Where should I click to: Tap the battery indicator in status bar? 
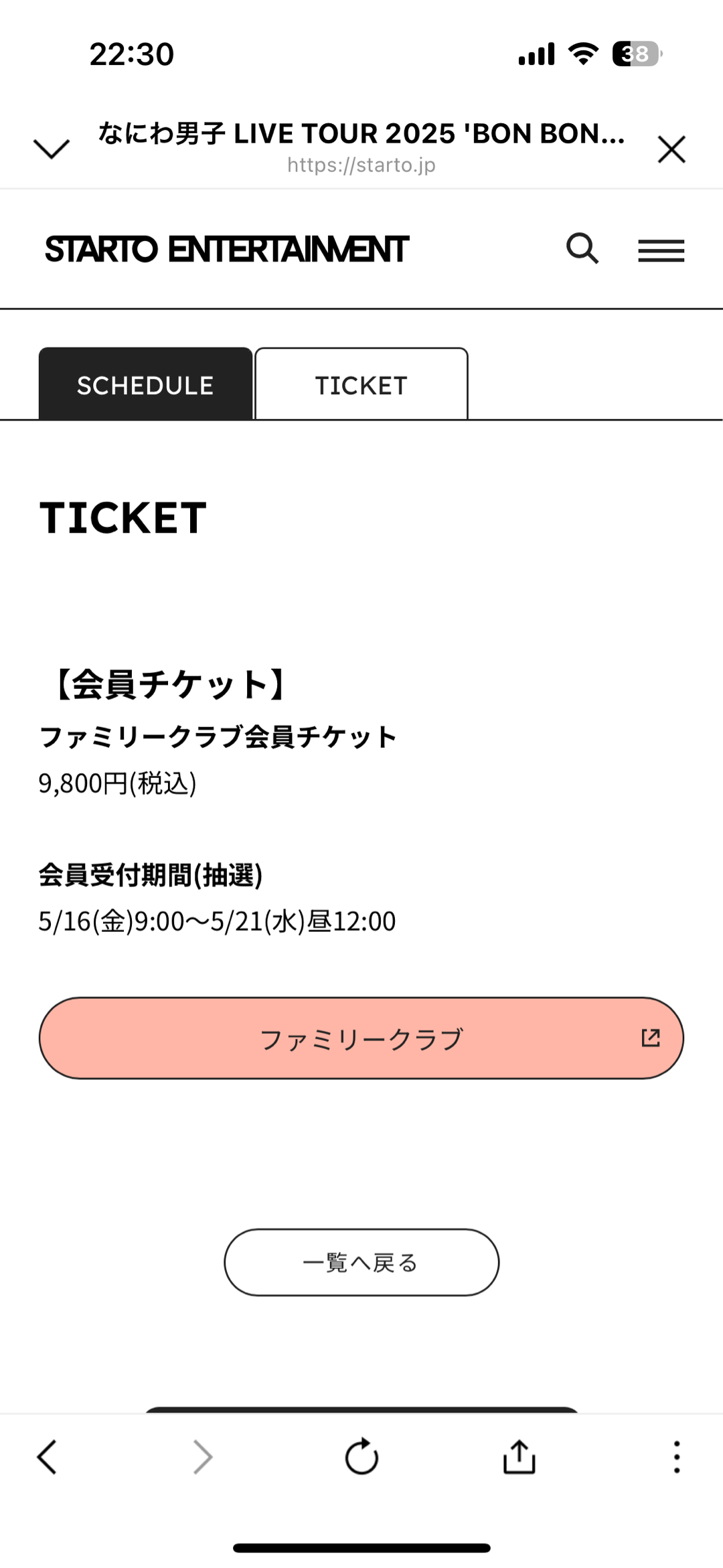(637, 54)
